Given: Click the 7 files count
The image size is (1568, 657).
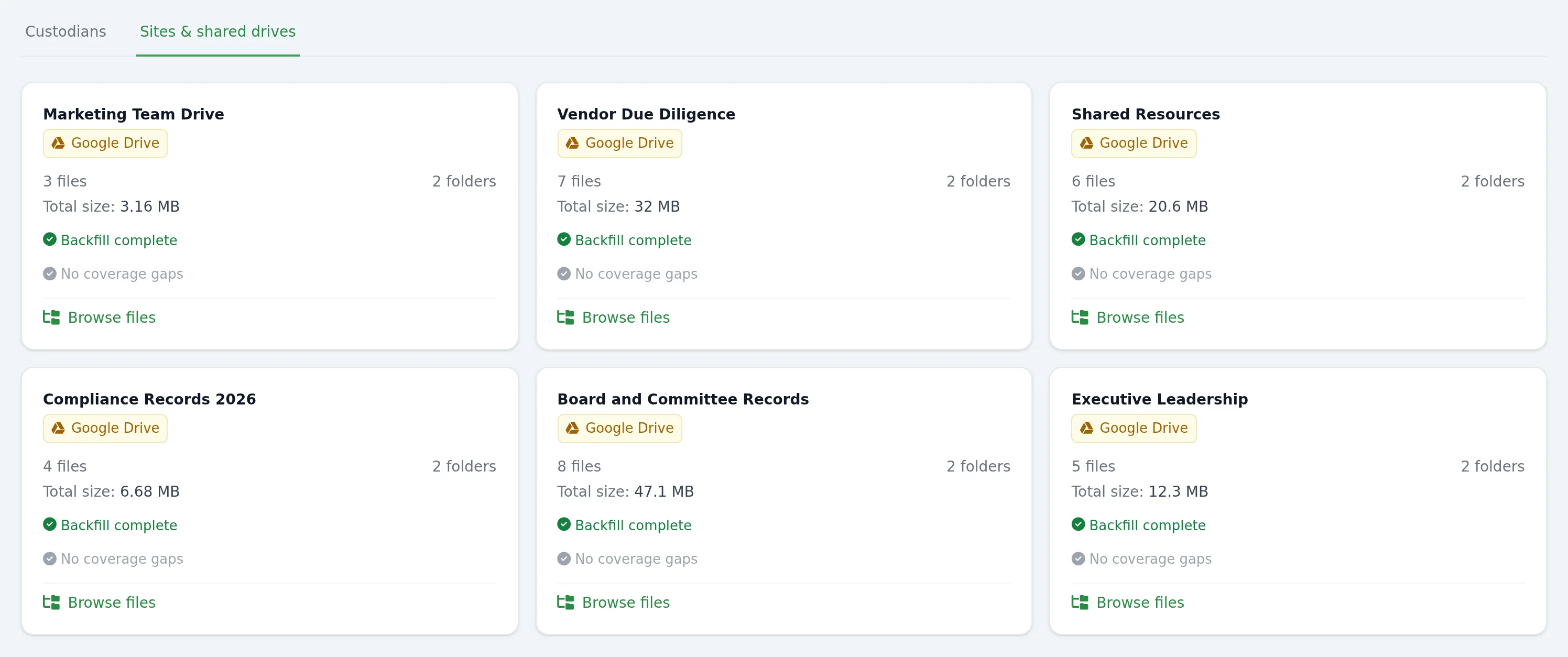Looking at the screenshot, I should click(579, 181).
